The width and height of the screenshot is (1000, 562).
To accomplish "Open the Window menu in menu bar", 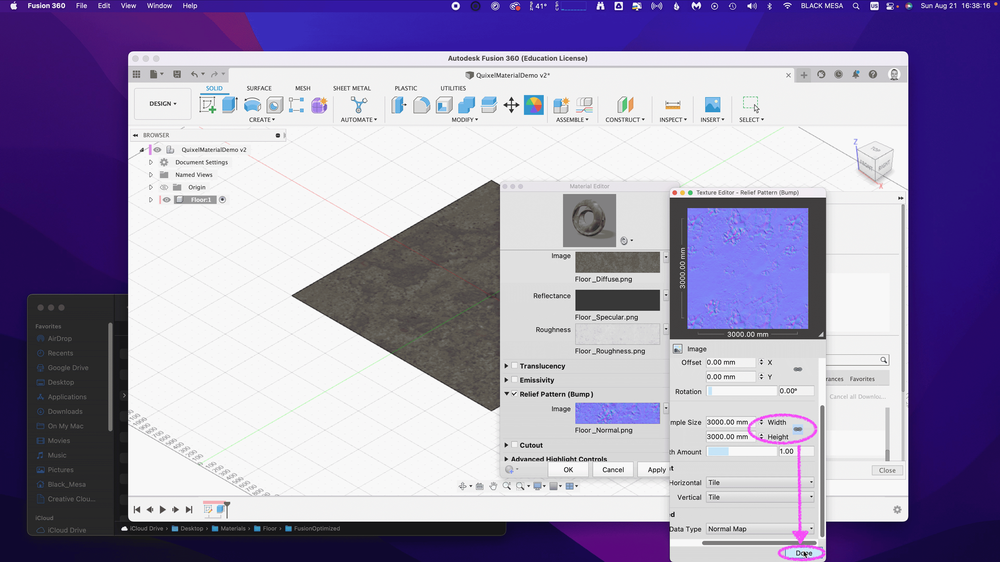I will [x=159, y=6].
